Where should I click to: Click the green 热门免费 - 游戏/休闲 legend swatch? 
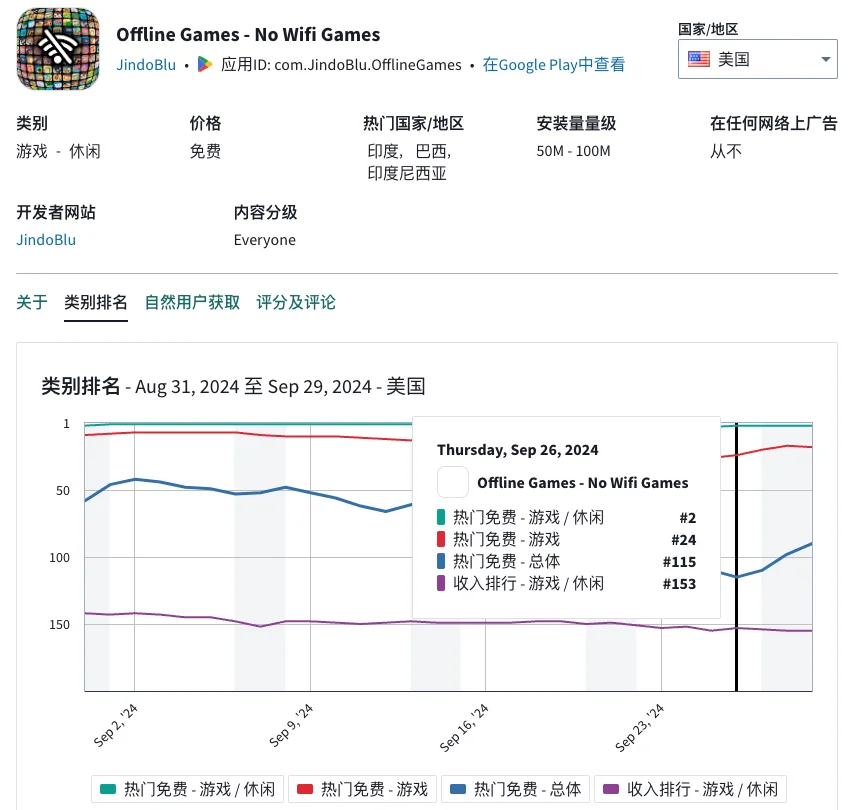click(x=110, y=788)
